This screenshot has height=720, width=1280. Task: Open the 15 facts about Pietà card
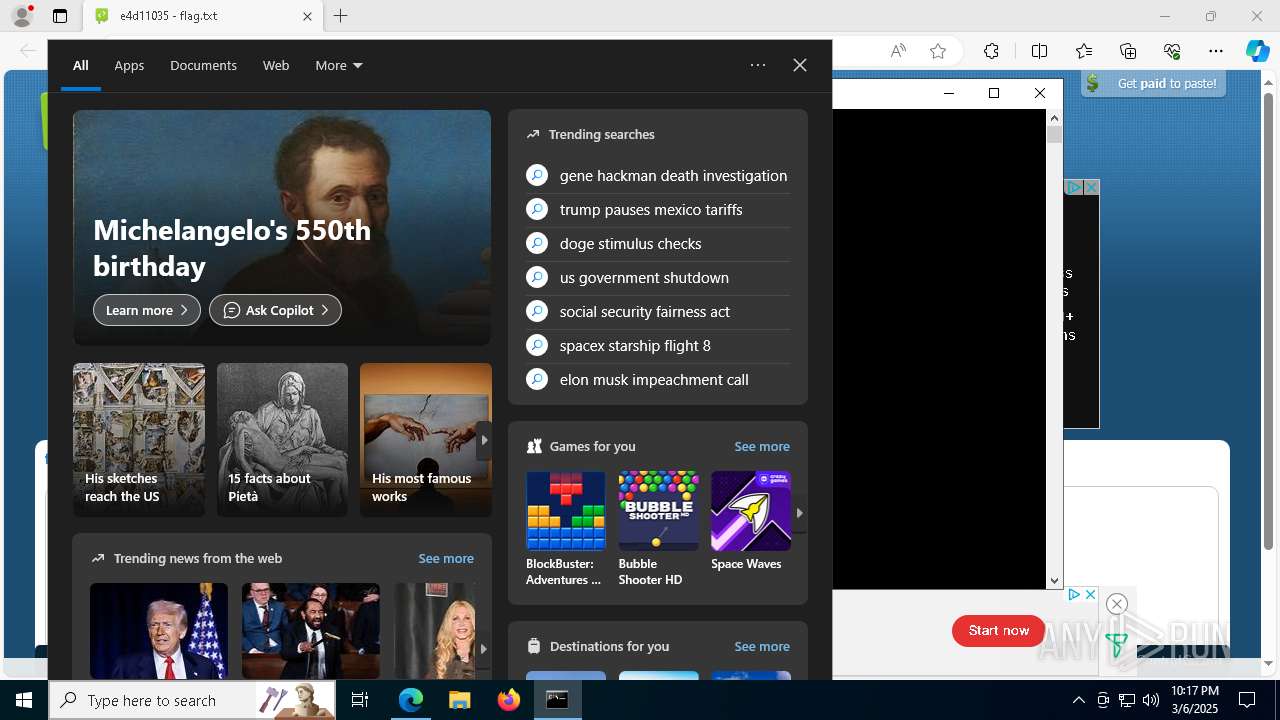click(282, 440)
